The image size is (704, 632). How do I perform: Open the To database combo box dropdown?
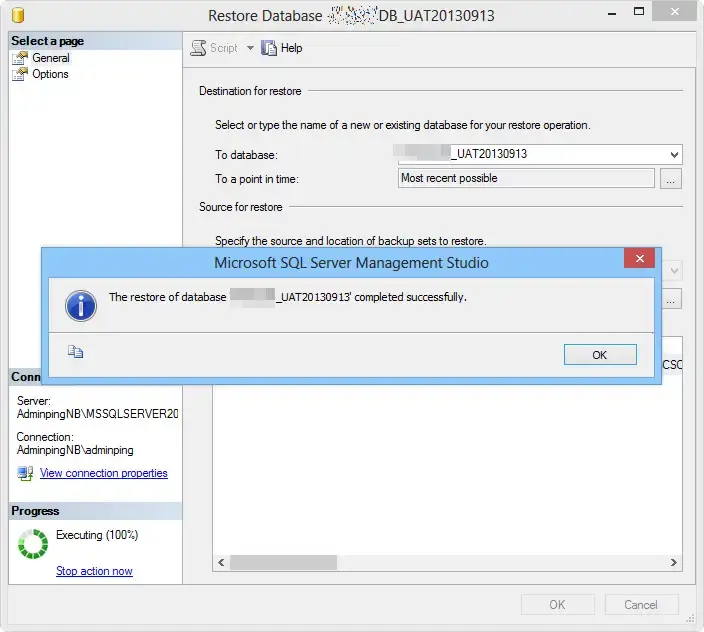[x=674, y=154]
